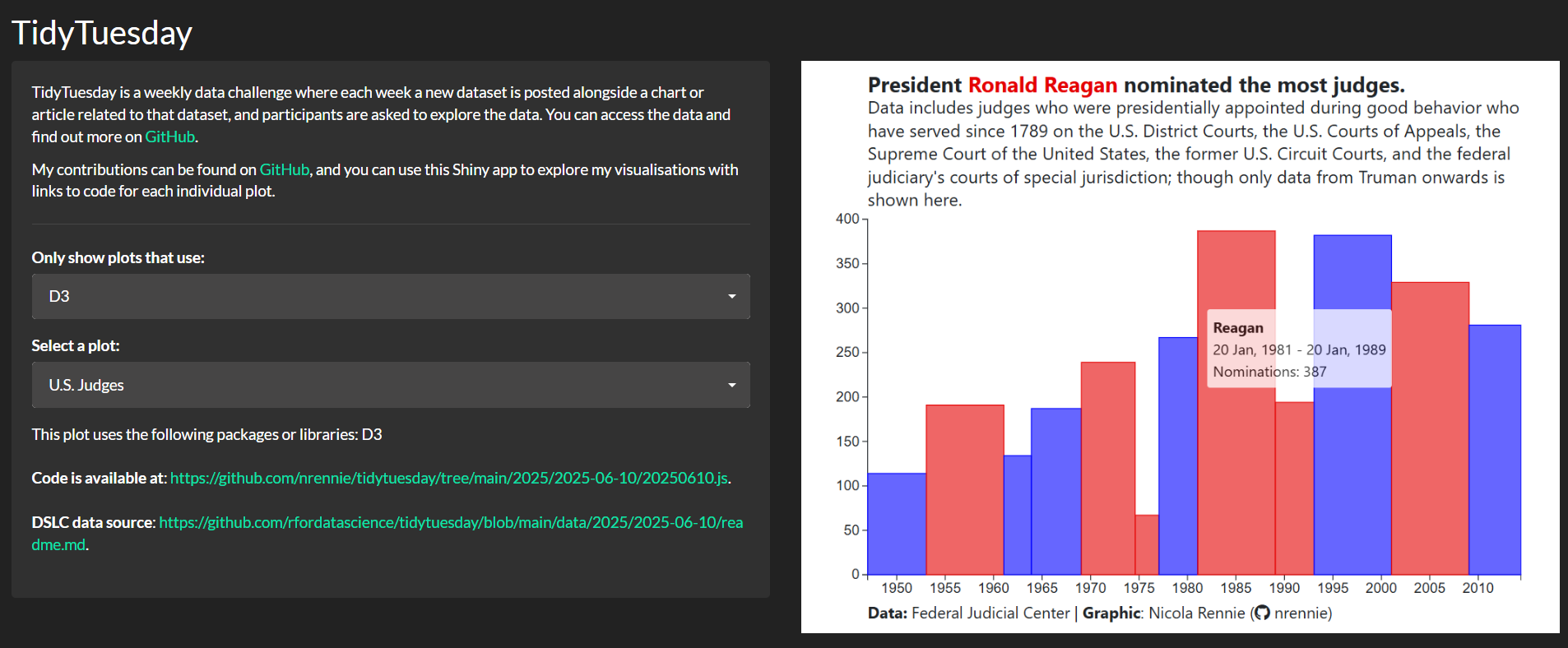Open the 'Only show plots that use' D3 dropdown
This screenshot has width=1568, height=648.
pos(390,296)
